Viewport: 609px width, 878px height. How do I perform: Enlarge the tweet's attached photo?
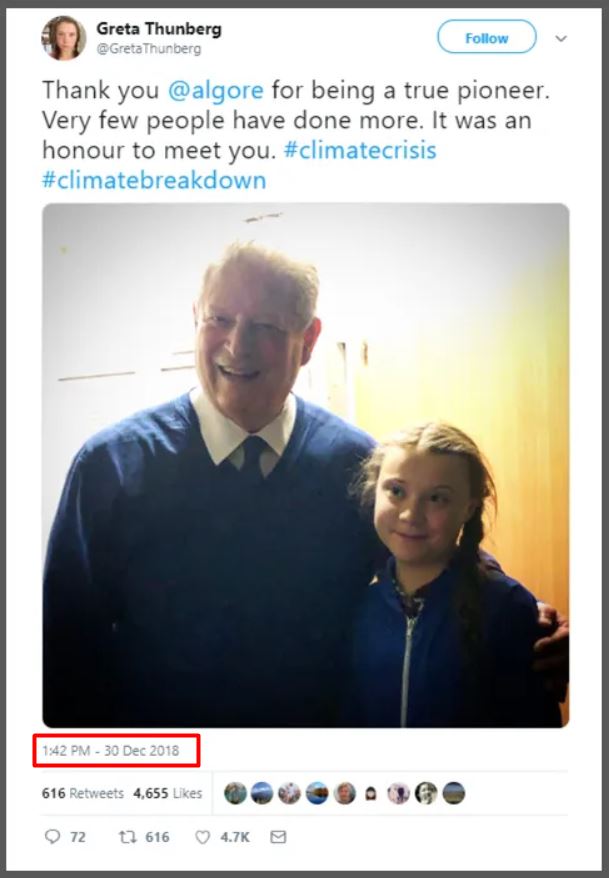(305, 465)
